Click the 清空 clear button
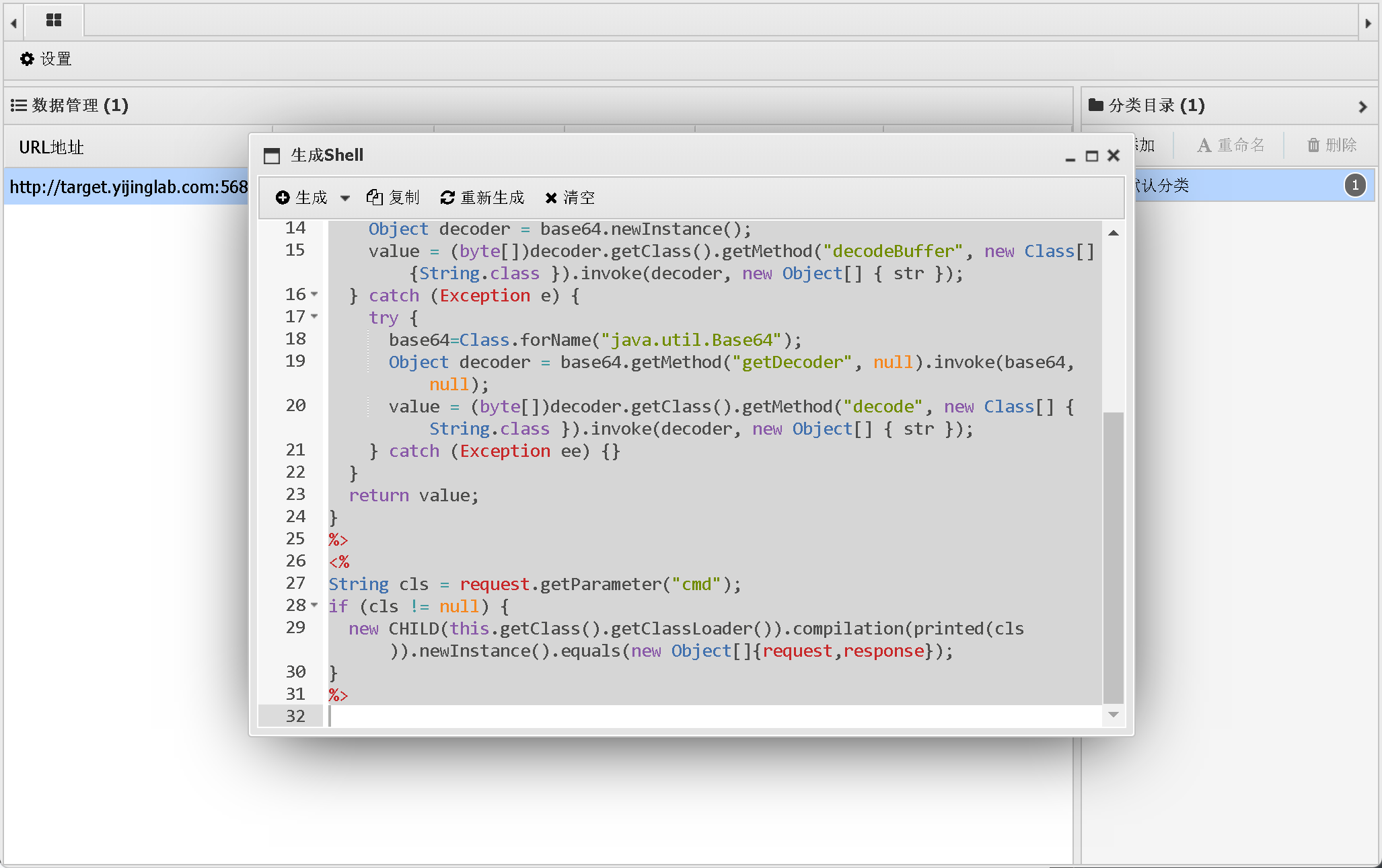The width and height of the screenshot is (1382, 868). [570, 197]
